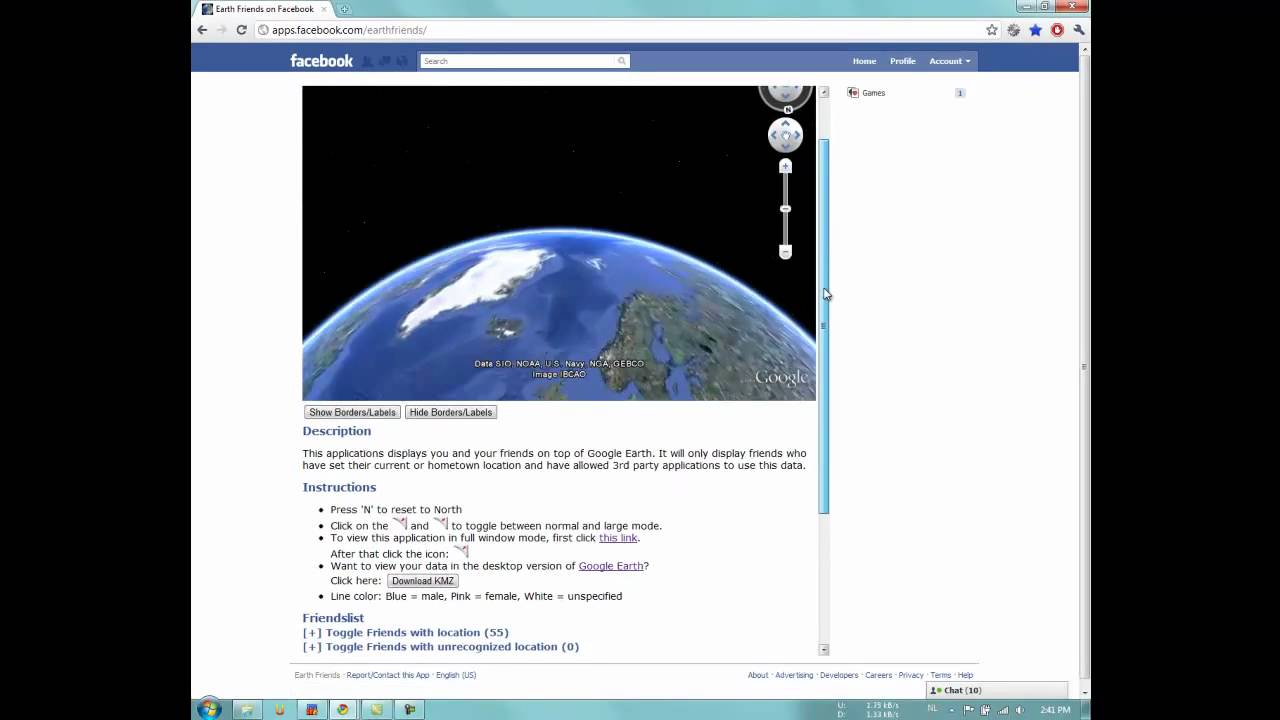Click the Chrome taskbar icon

click(343, 709)
